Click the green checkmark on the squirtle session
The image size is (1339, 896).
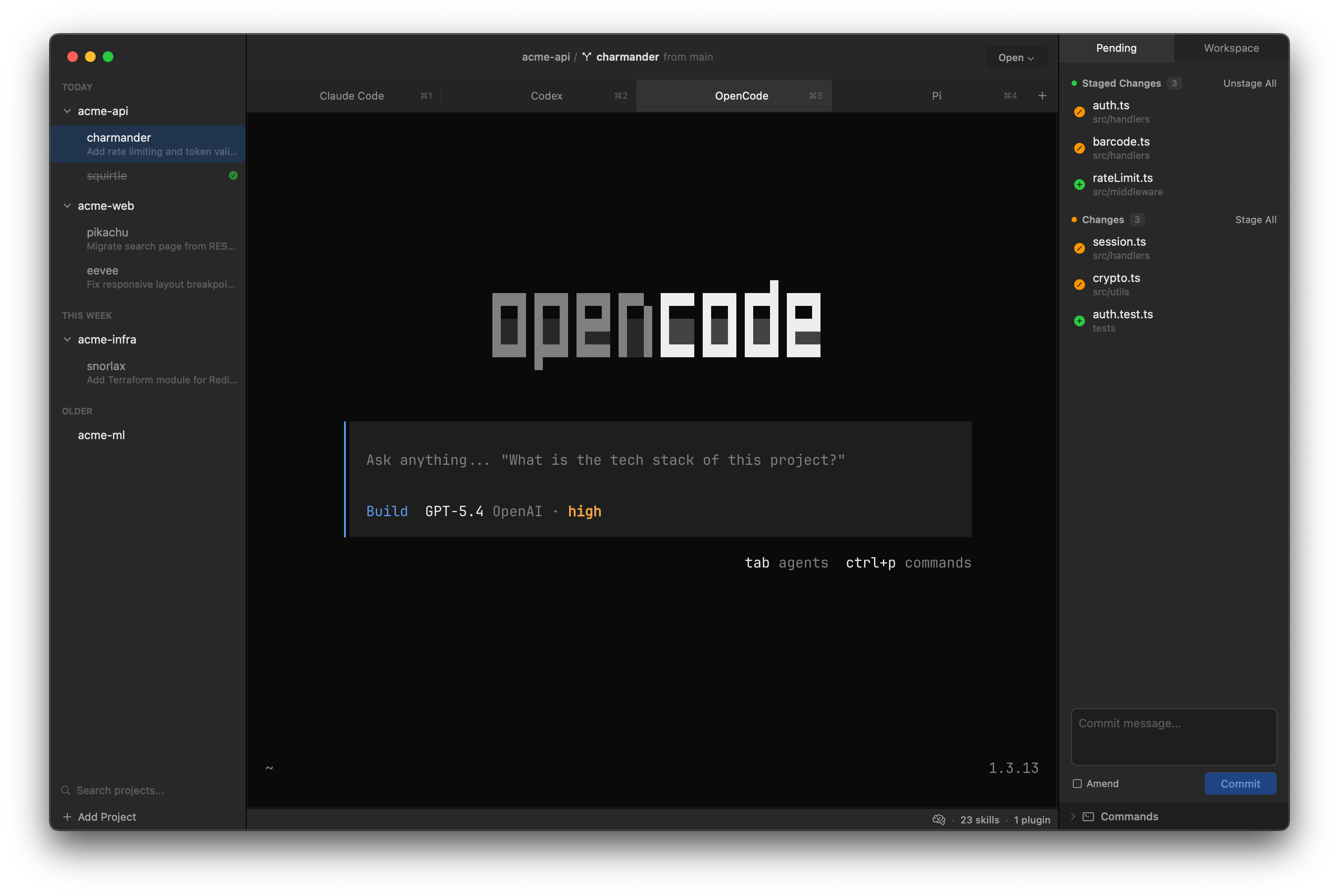233,175
